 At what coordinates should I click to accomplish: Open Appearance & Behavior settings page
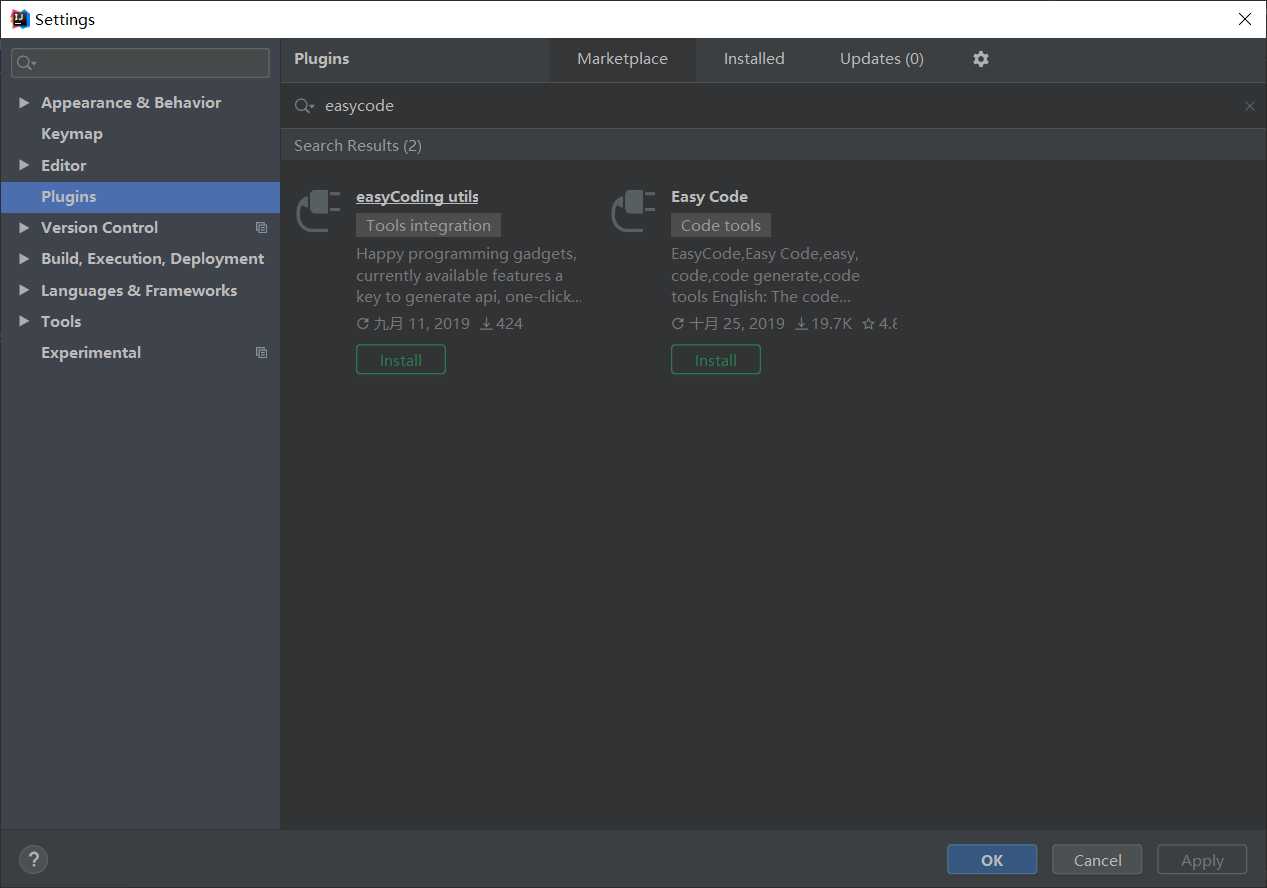[x=131, y=103]
